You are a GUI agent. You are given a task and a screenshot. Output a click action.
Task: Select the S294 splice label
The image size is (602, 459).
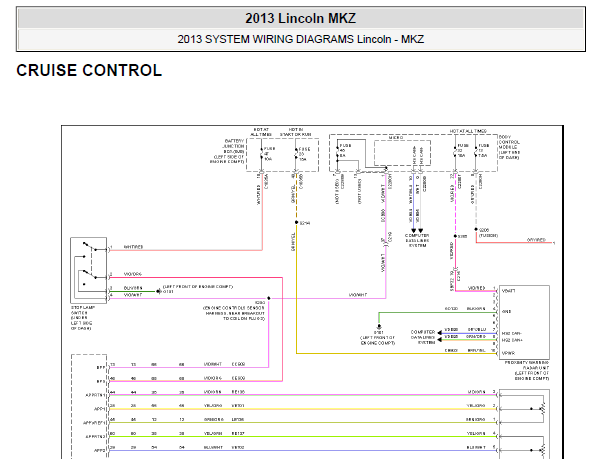pyautogui.click(x=305, y=223)
